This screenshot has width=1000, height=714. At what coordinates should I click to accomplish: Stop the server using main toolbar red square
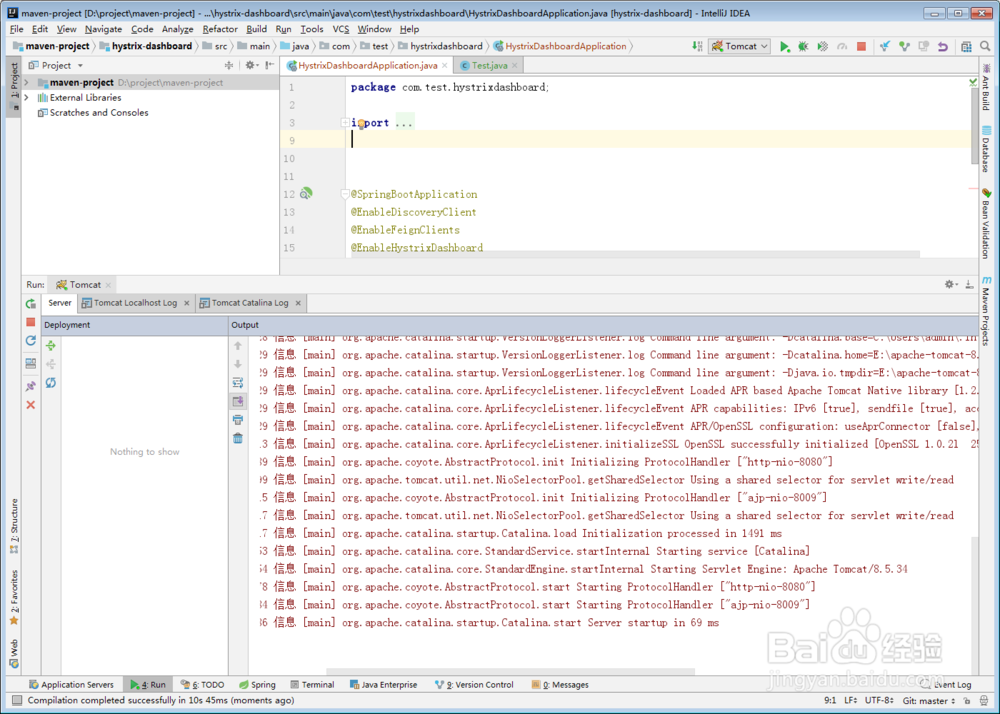[862, 47]
